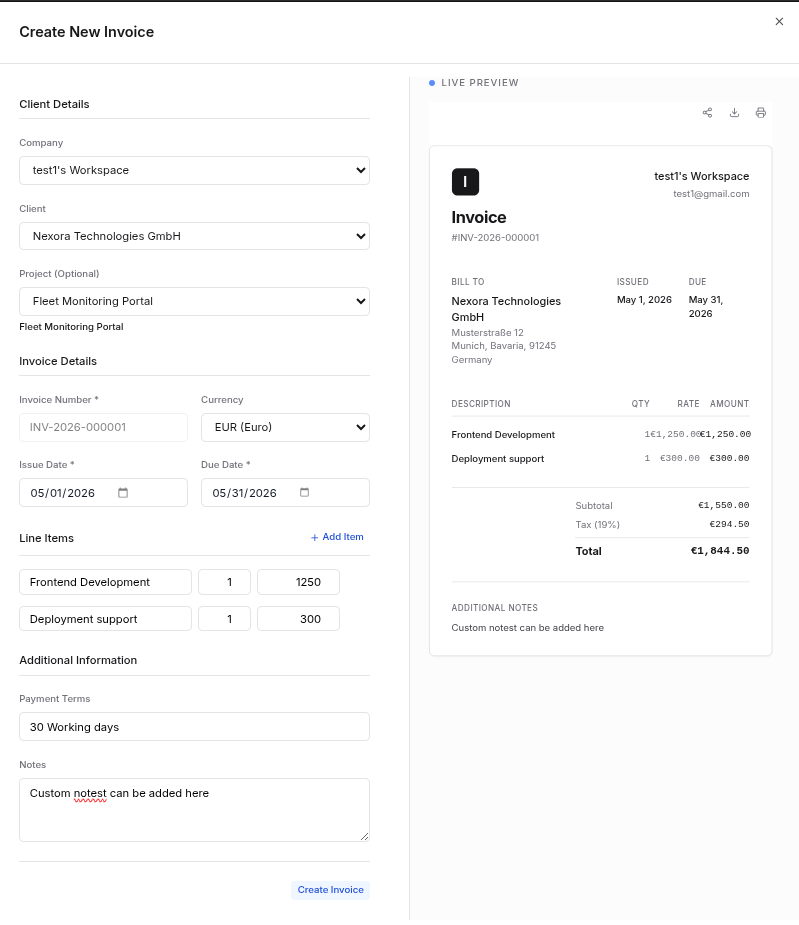The width and height of the screenshot is (799, 925).
Task: Share the invoice preview
Action: [x=707, y=113]
